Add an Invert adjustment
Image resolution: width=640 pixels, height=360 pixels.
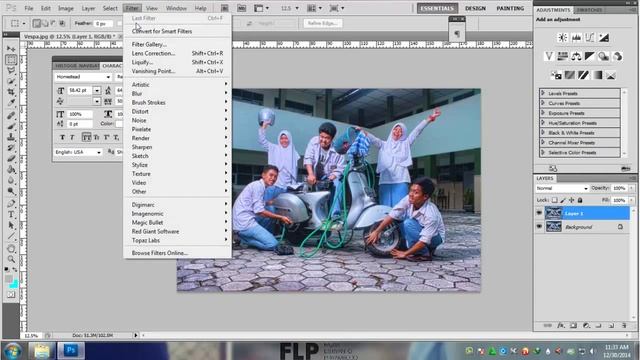point(556,75)
